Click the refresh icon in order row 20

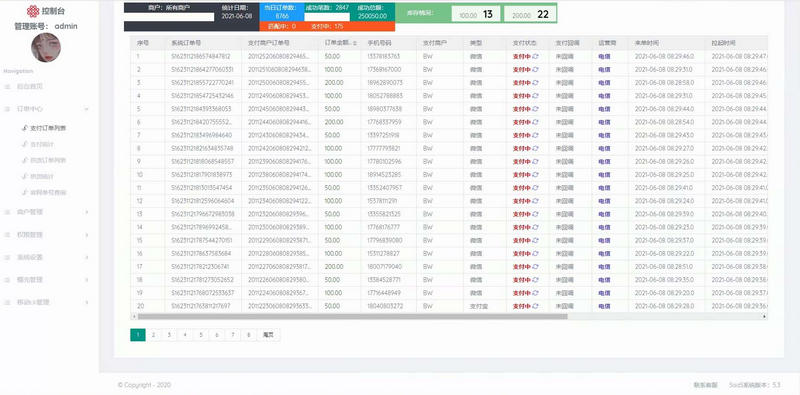click(535, 306)
